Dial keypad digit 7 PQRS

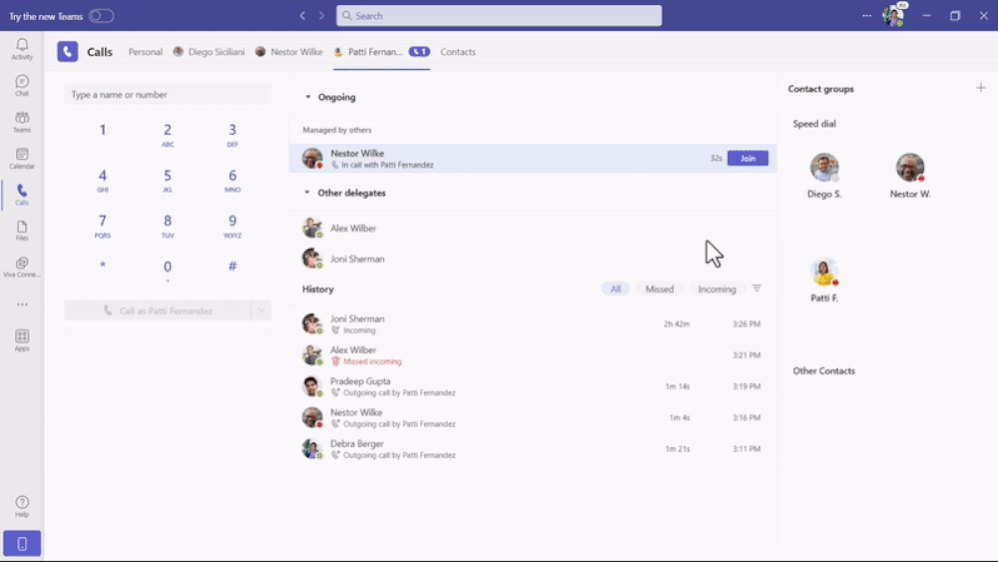click(x=102, y=225)
